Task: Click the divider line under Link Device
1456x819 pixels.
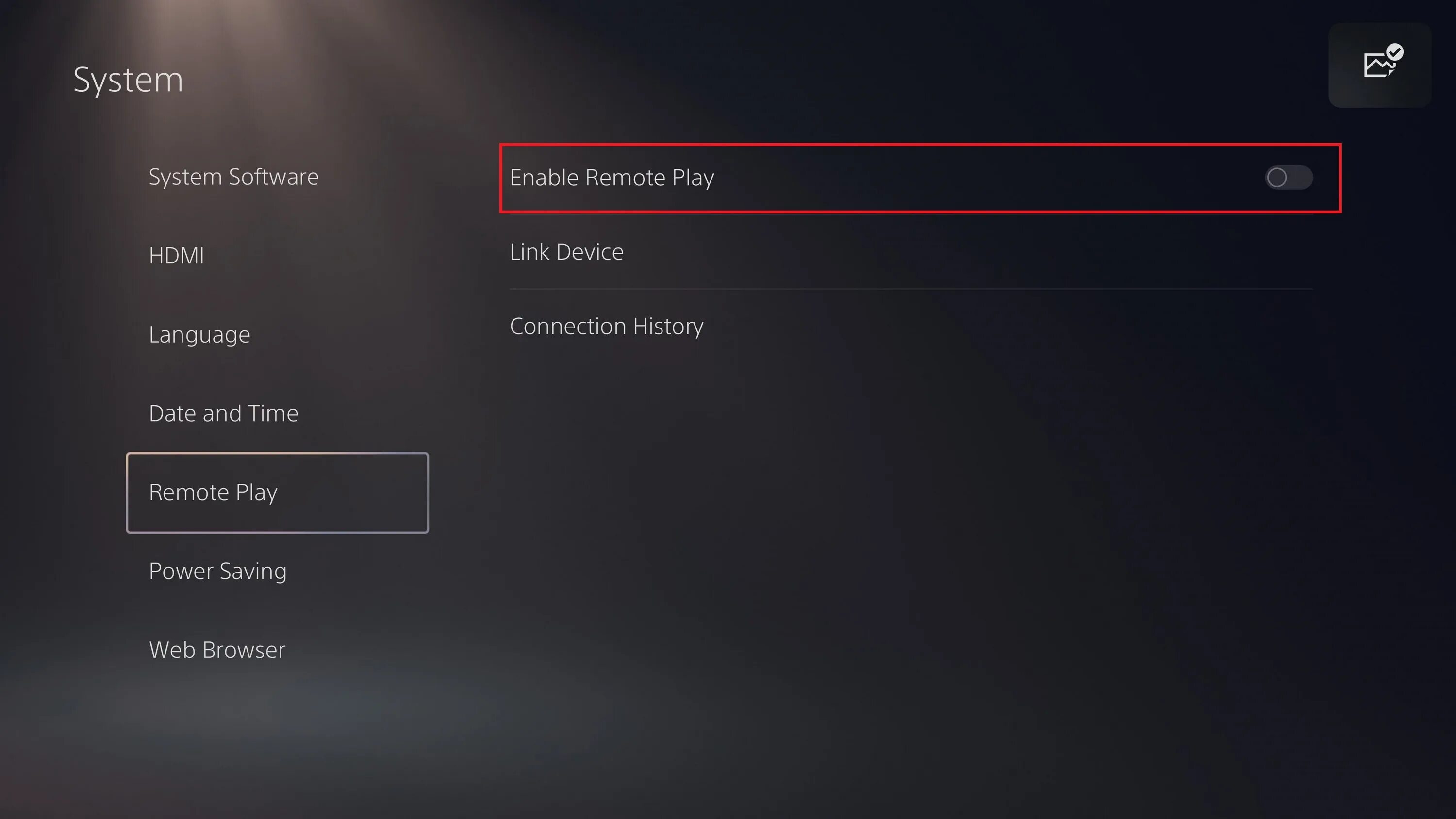Action: (x=911, y=289)
